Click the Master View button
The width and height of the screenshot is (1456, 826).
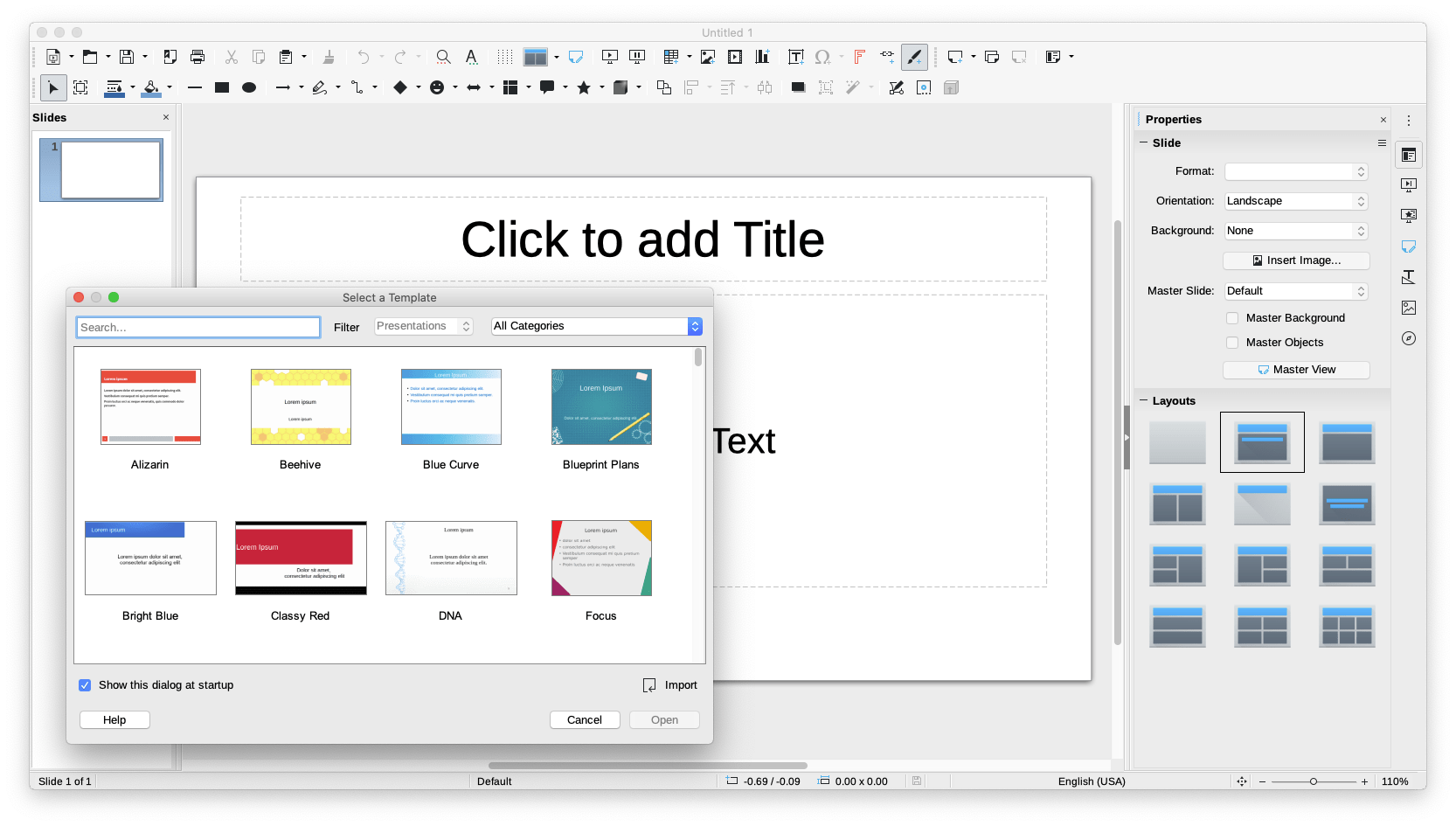pos(1296,370)
